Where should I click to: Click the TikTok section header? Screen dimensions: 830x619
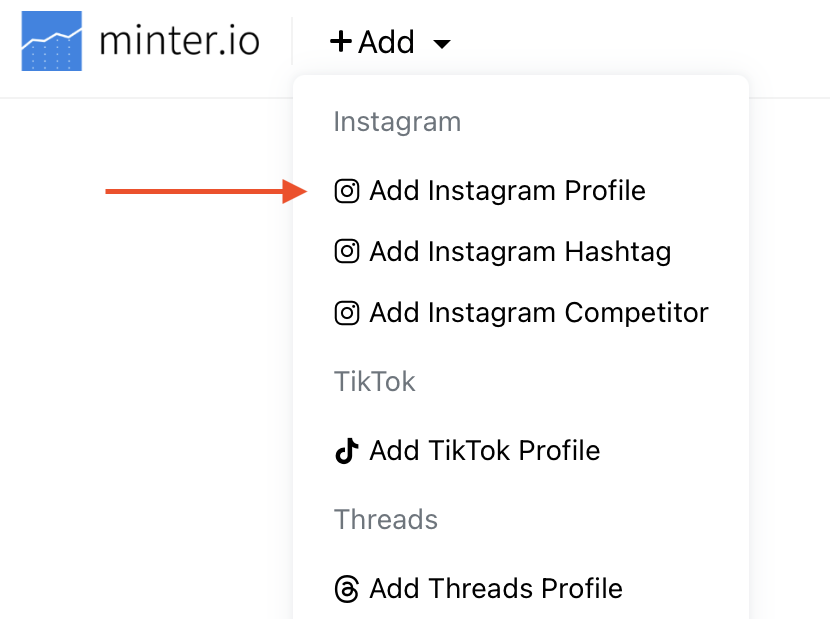point(374,381)
